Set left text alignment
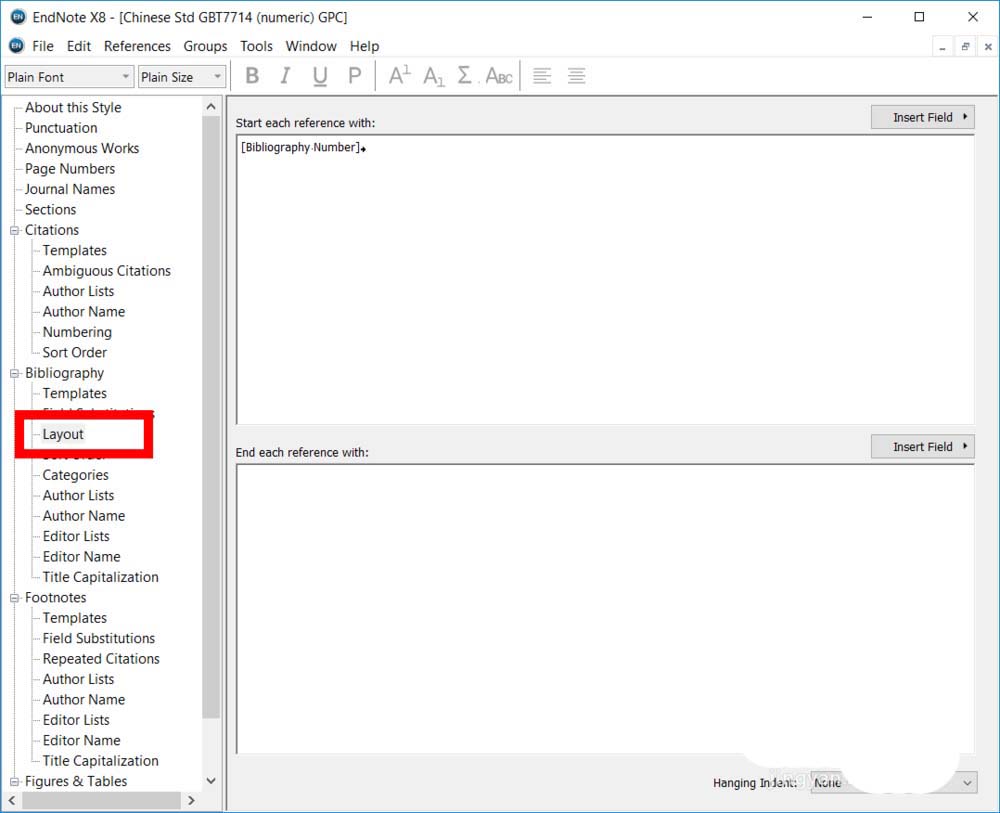This screenshot has width=1000, height=813. pyautogui.click(x=541, y=76)
